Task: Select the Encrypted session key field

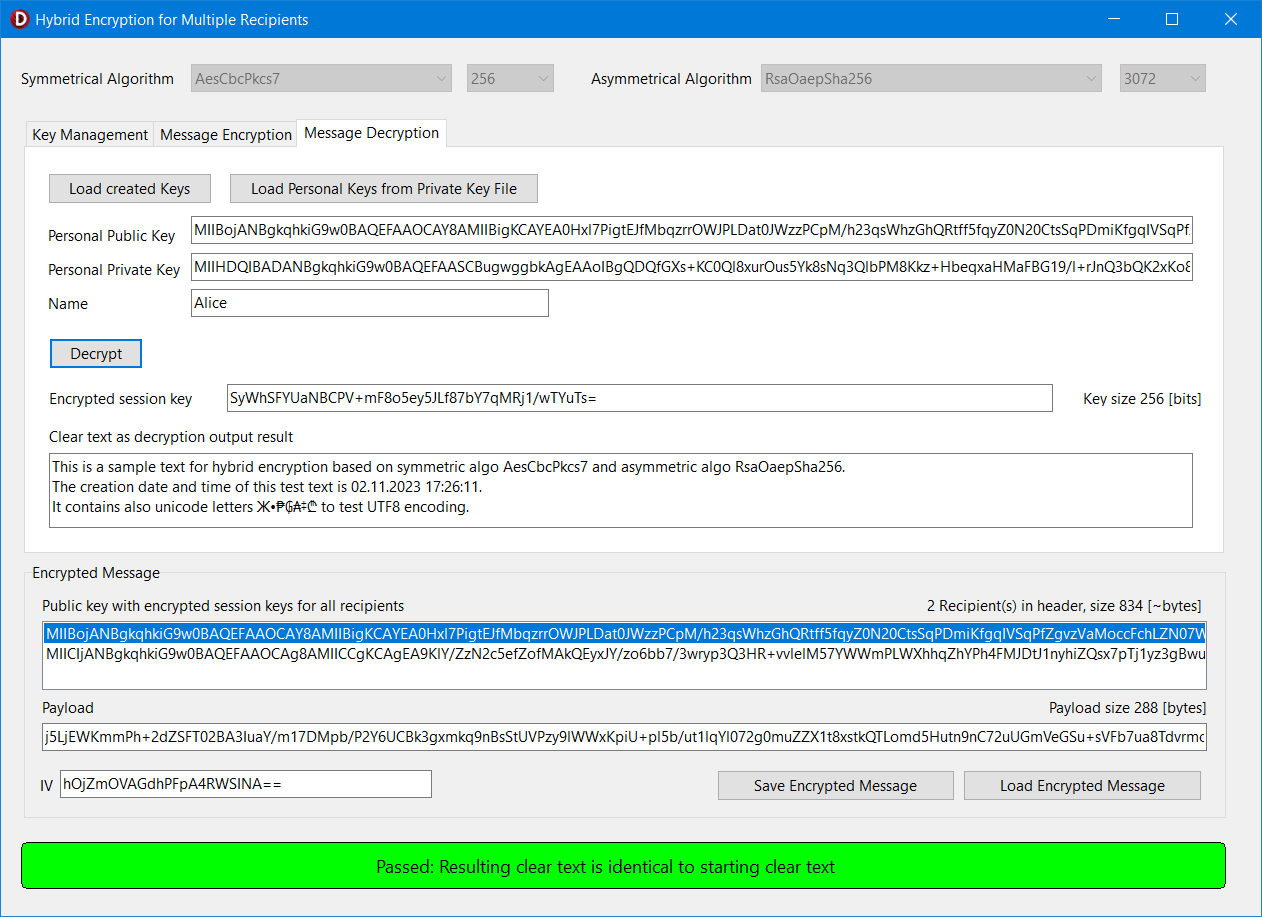Action: click(640, 398)
